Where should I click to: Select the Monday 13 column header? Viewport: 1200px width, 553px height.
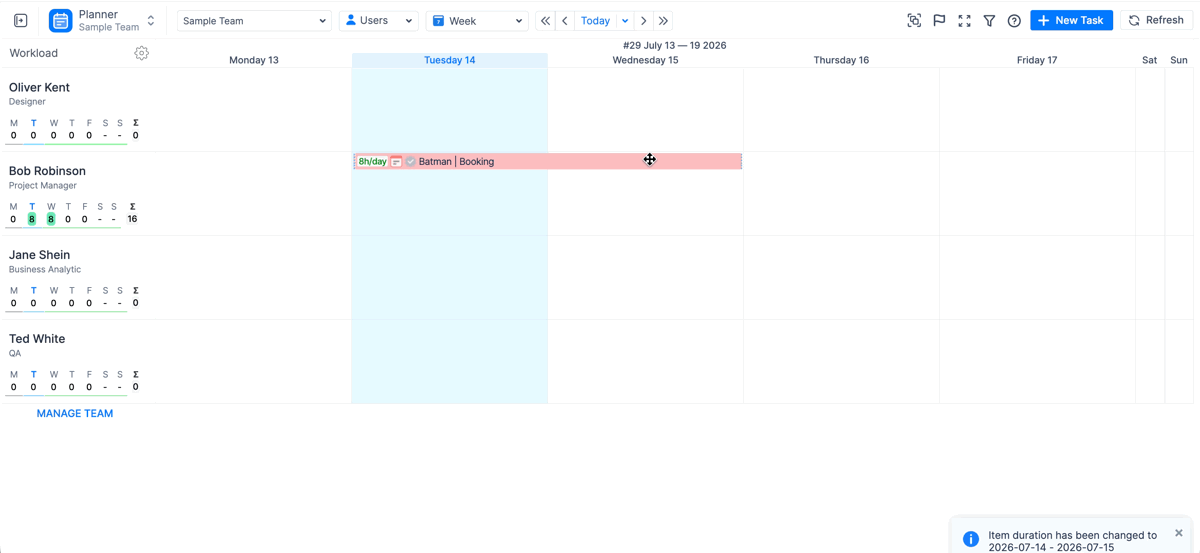pos(254,60)
